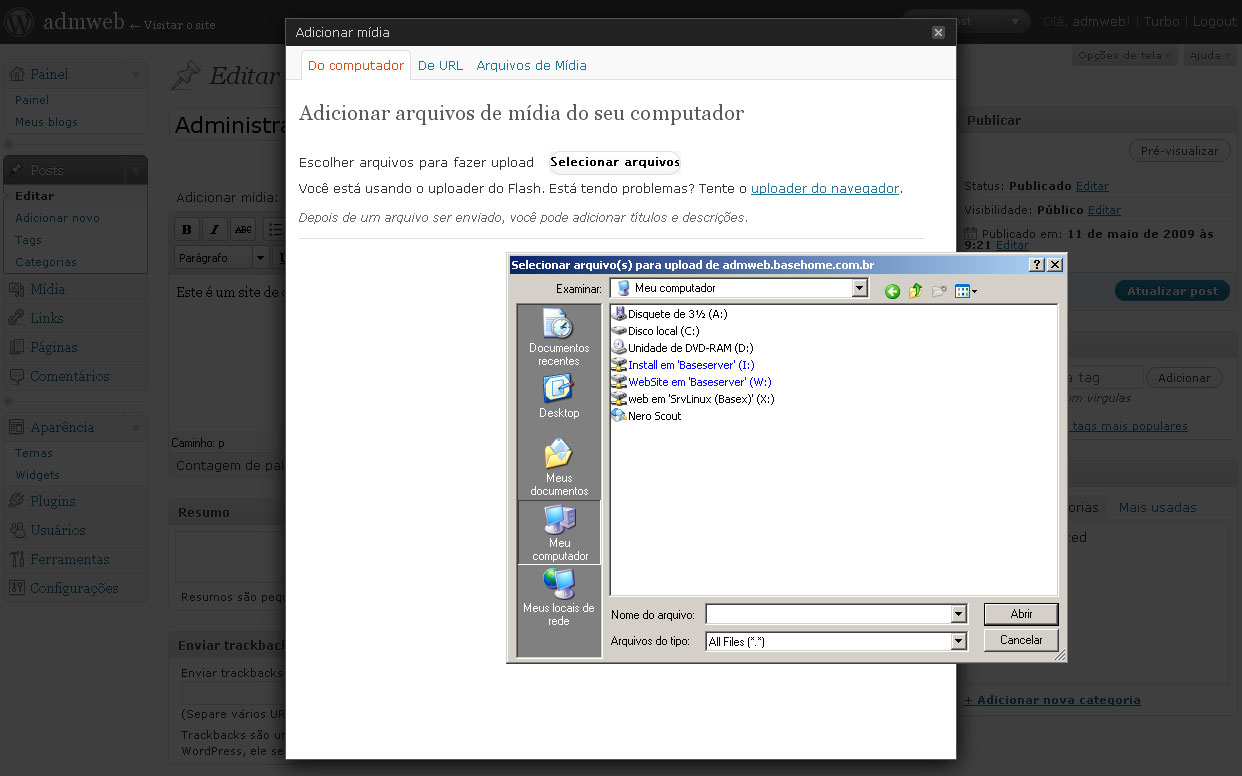Open Documentos recentes in places bar
The image size is (1242, 776).
coord(559,337)
